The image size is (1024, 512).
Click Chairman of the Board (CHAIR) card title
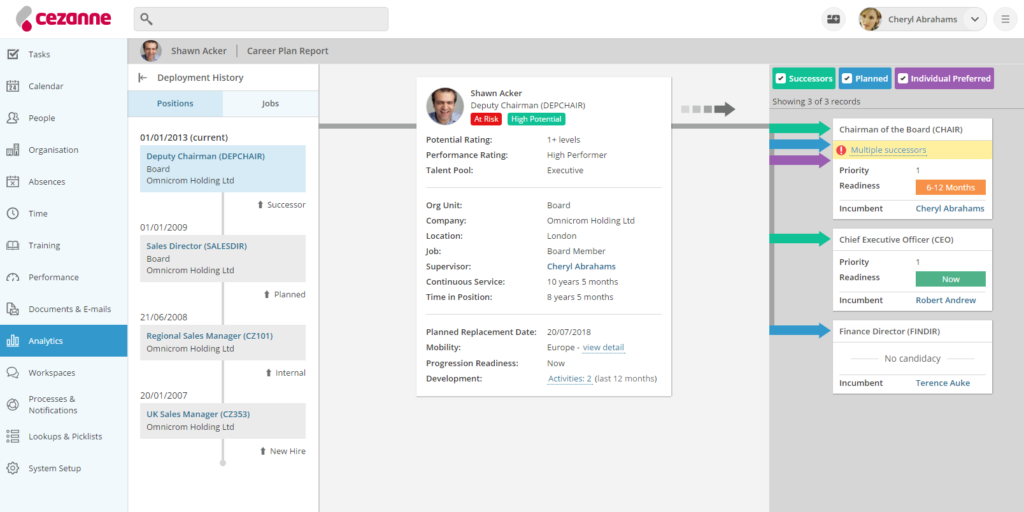[x=901, y=129]
